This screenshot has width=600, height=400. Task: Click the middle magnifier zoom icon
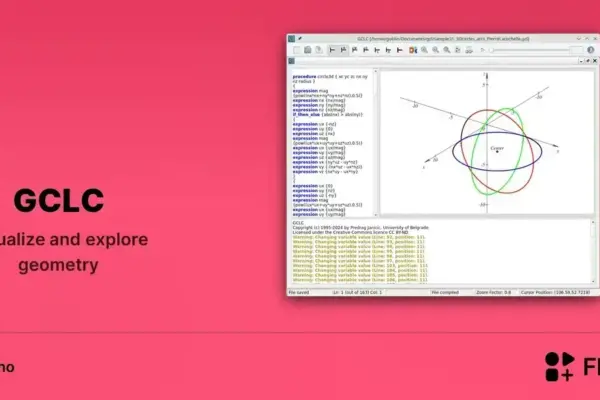[435, 50]
